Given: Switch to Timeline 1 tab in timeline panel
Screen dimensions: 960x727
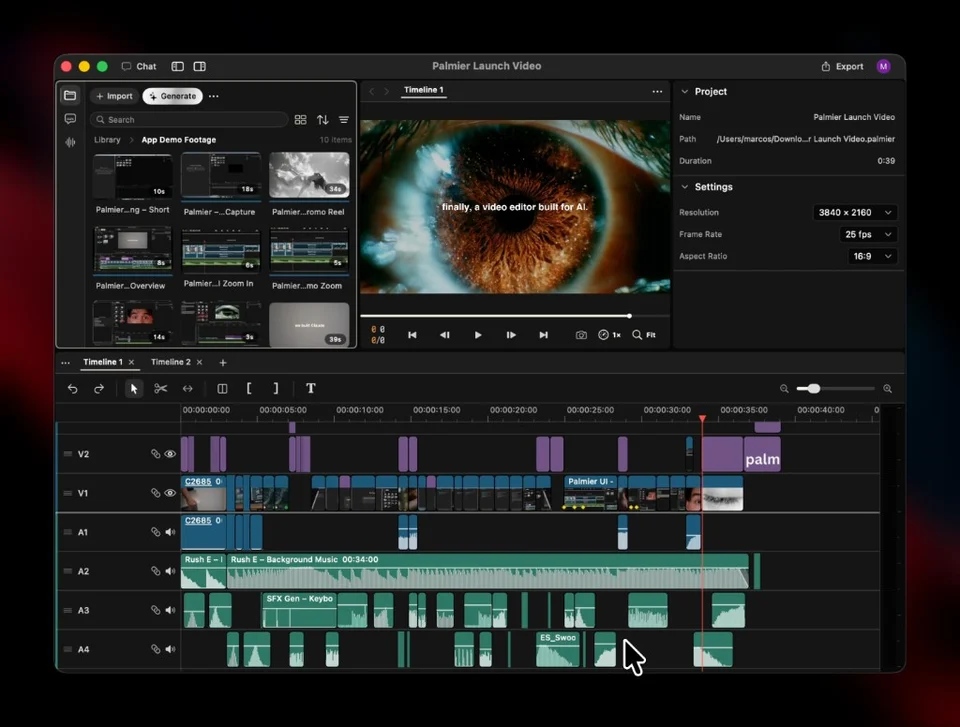Looking at the screenshot, I should coord(103,362).
